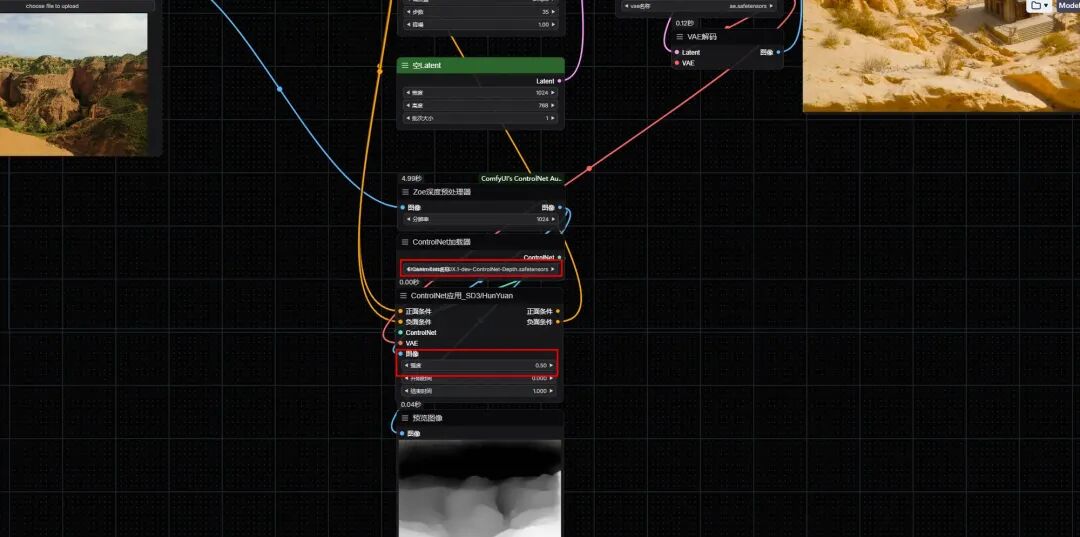Open the ControlNet应用_SD3/HunYuan node menu icon

[404, 295]
